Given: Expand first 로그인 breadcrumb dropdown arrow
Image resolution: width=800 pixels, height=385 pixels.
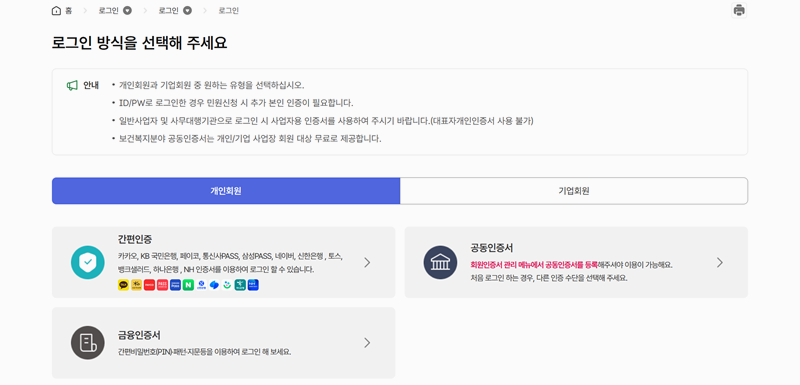Looking at the screenshot, I should (128, 11).
